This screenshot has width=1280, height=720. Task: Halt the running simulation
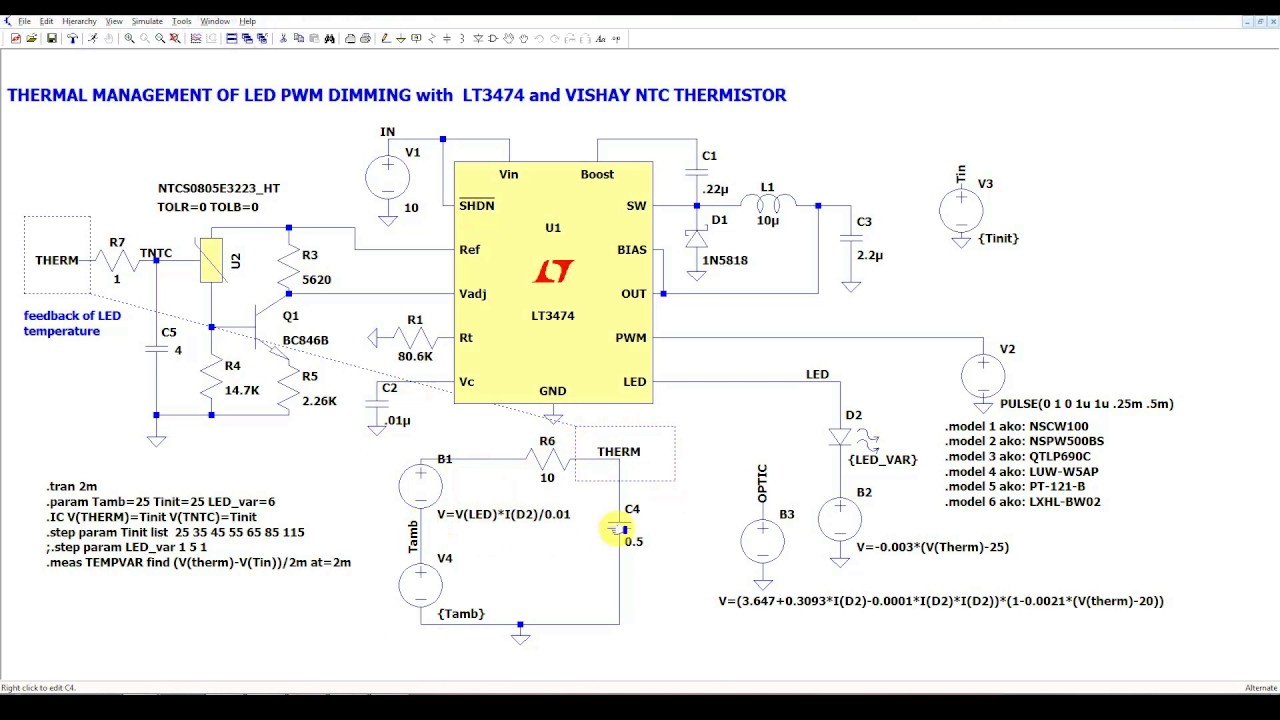109,38
